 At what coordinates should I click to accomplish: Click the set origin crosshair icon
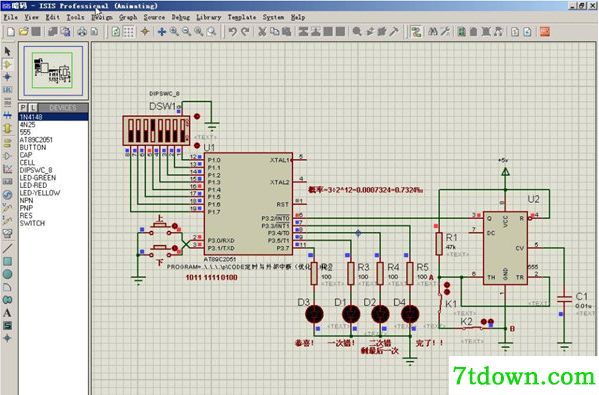[145, 32]
